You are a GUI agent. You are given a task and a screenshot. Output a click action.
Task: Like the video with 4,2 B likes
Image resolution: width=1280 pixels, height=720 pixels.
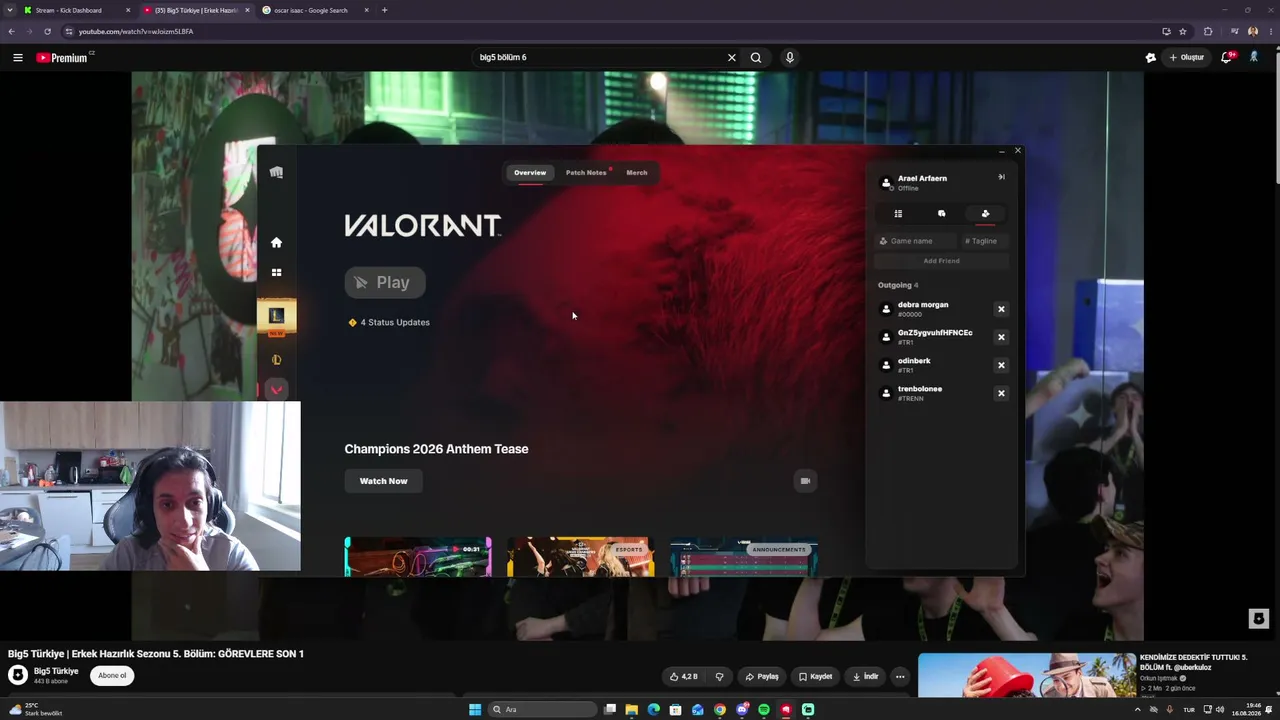pos(684,677)
